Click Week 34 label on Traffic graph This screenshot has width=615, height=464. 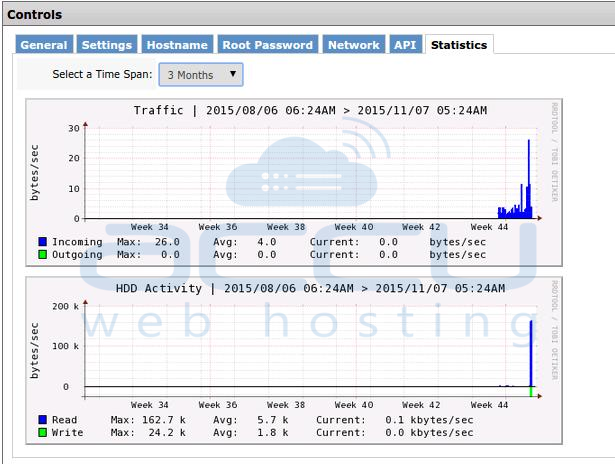pyautogui.click(x=149, y=227)
